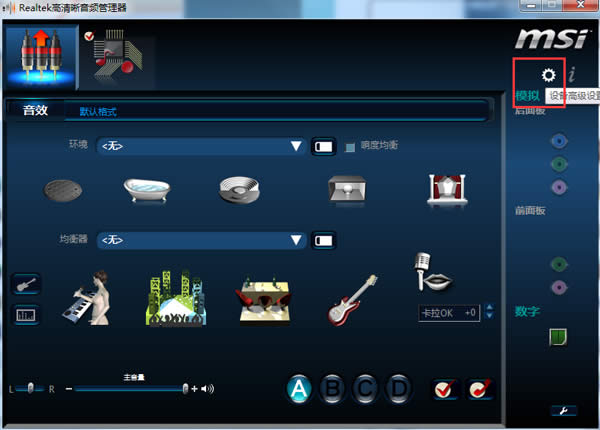Image resolution: width=600 pixels, height=430 pixels.
Task: Open the information 'i' icon
Action: pos(572,74)
